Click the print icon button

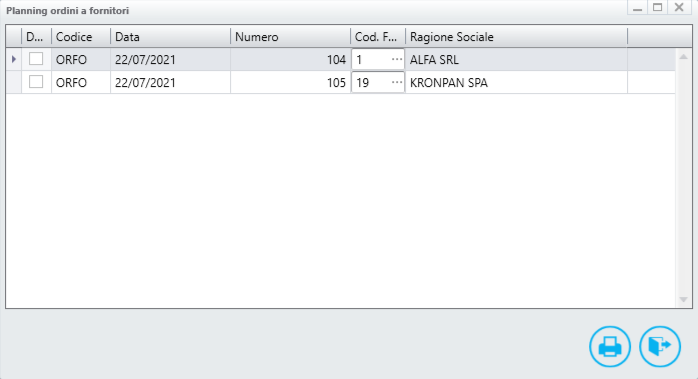click(610, 346)
